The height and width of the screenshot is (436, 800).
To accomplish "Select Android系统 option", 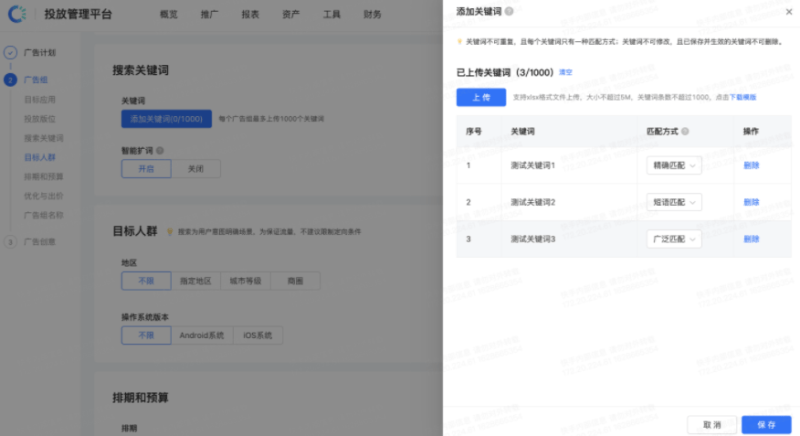I will [202, 335].
